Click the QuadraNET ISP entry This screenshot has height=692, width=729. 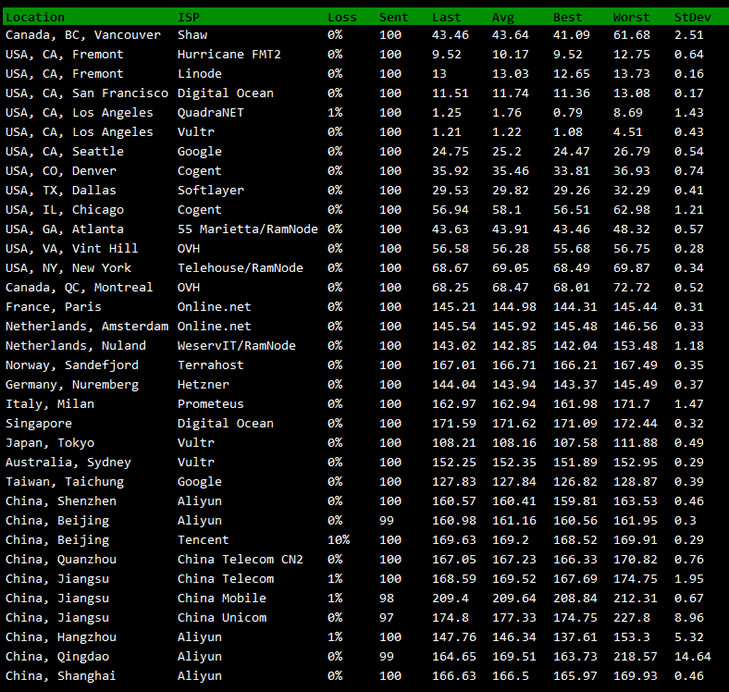[x=210, y=113]
